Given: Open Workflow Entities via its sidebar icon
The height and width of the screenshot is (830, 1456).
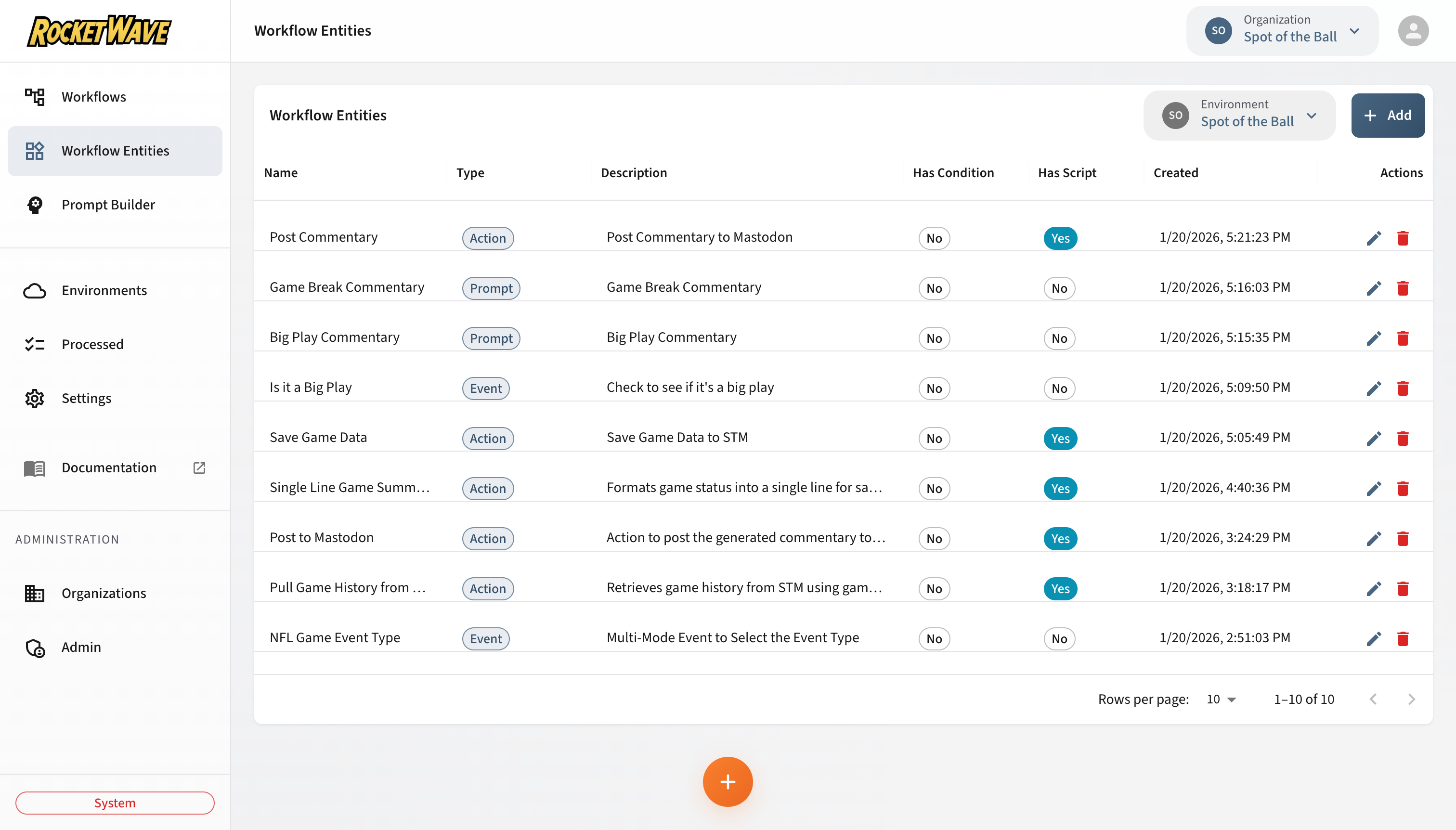Looking at the screenshot, I should tap(35, 151).
